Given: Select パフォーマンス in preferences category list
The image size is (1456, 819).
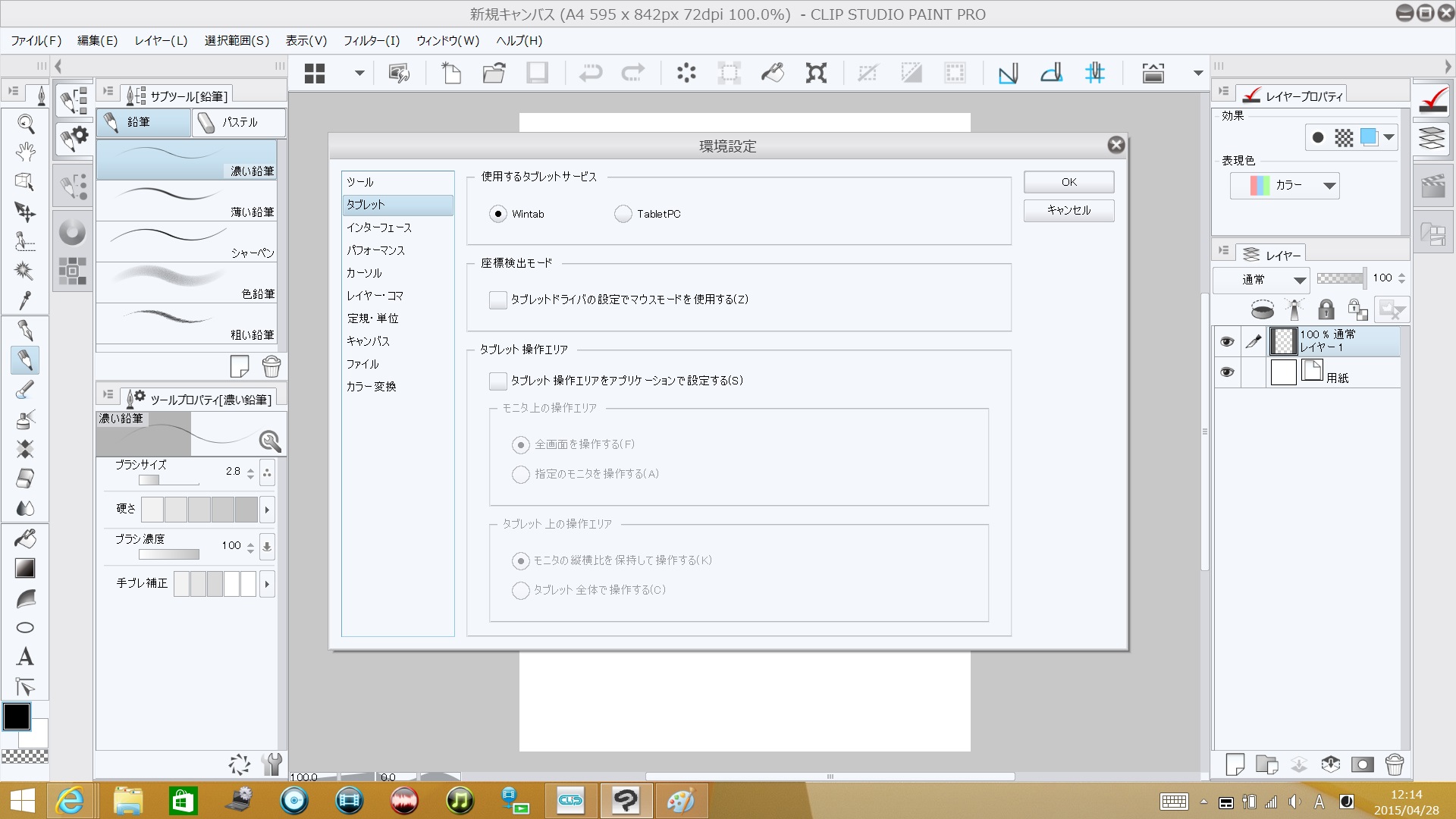Looking at the screenshot, I should pyautogui.click(x=376, y=250).
